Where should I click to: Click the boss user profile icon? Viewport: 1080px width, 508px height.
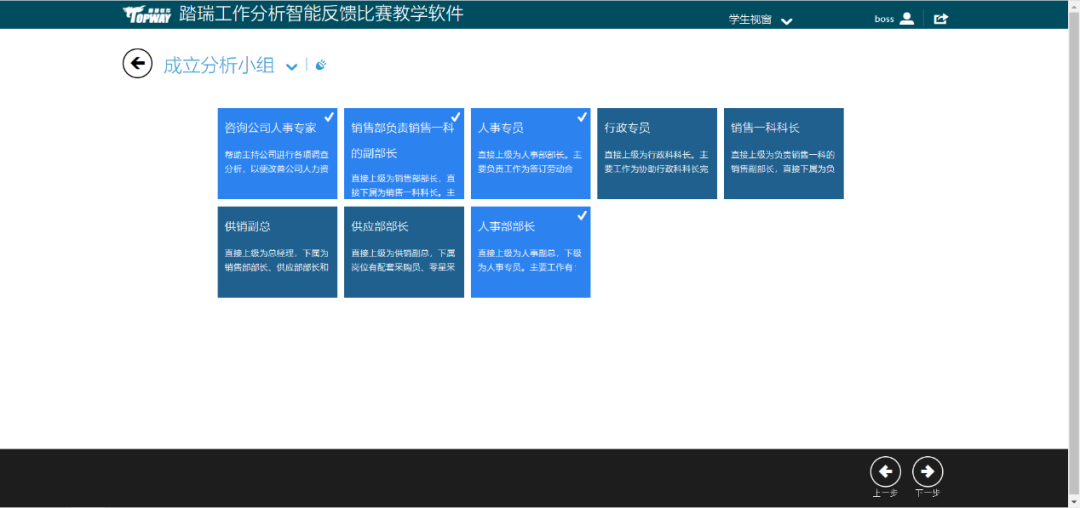tap(907, 18)
